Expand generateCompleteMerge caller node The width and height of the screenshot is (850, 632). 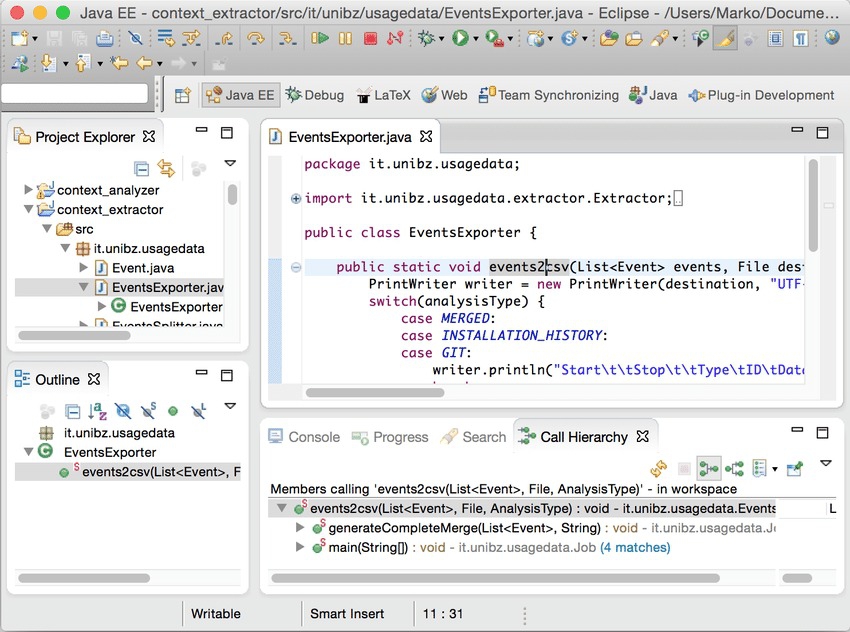[x=301, y=528]
